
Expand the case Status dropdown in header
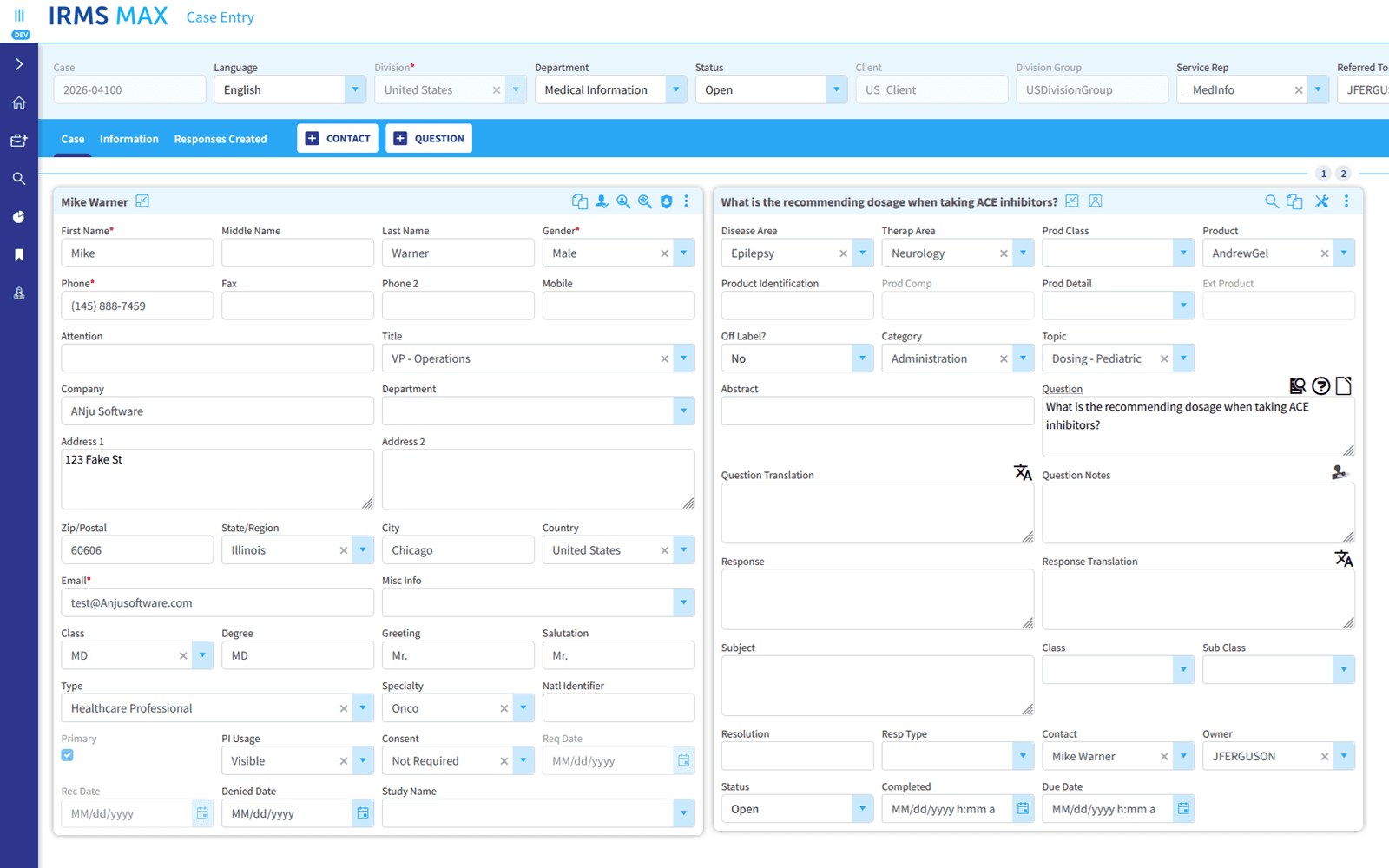click(837, 89)
